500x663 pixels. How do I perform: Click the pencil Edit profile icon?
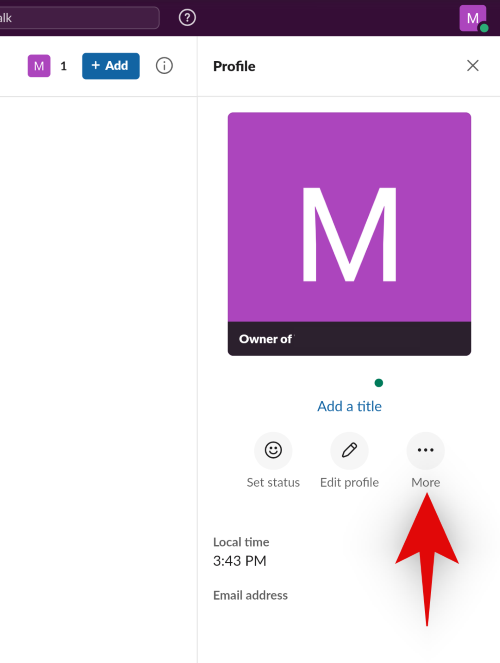(350, 450)
